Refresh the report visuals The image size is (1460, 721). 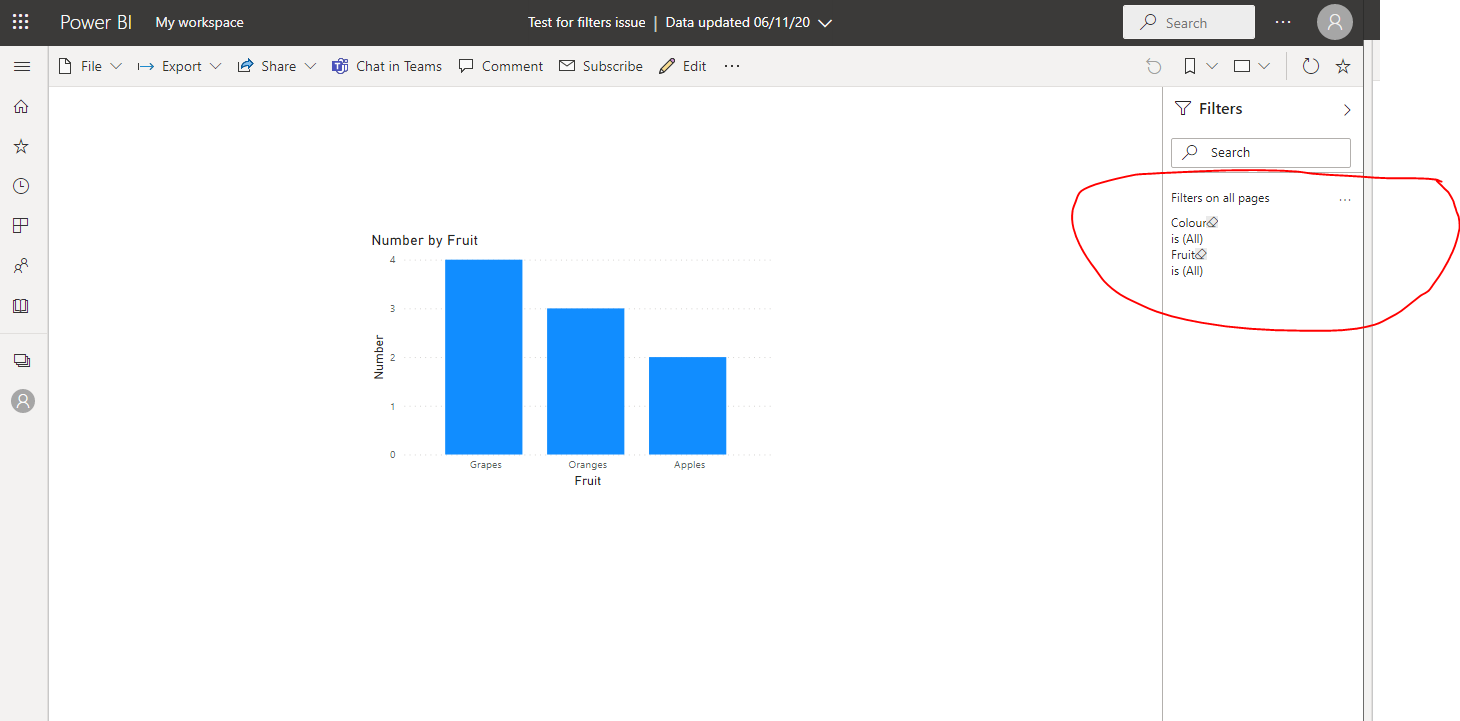pos(1310,66)
